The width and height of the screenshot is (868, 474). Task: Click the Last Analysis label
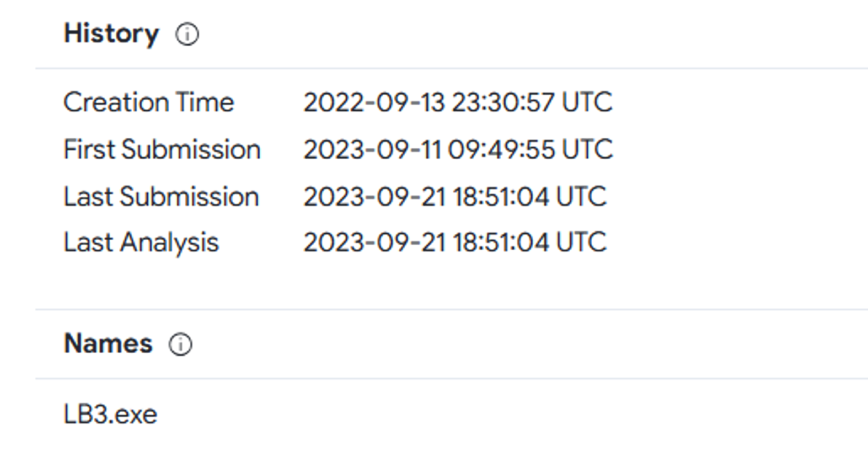click(141, 243)
